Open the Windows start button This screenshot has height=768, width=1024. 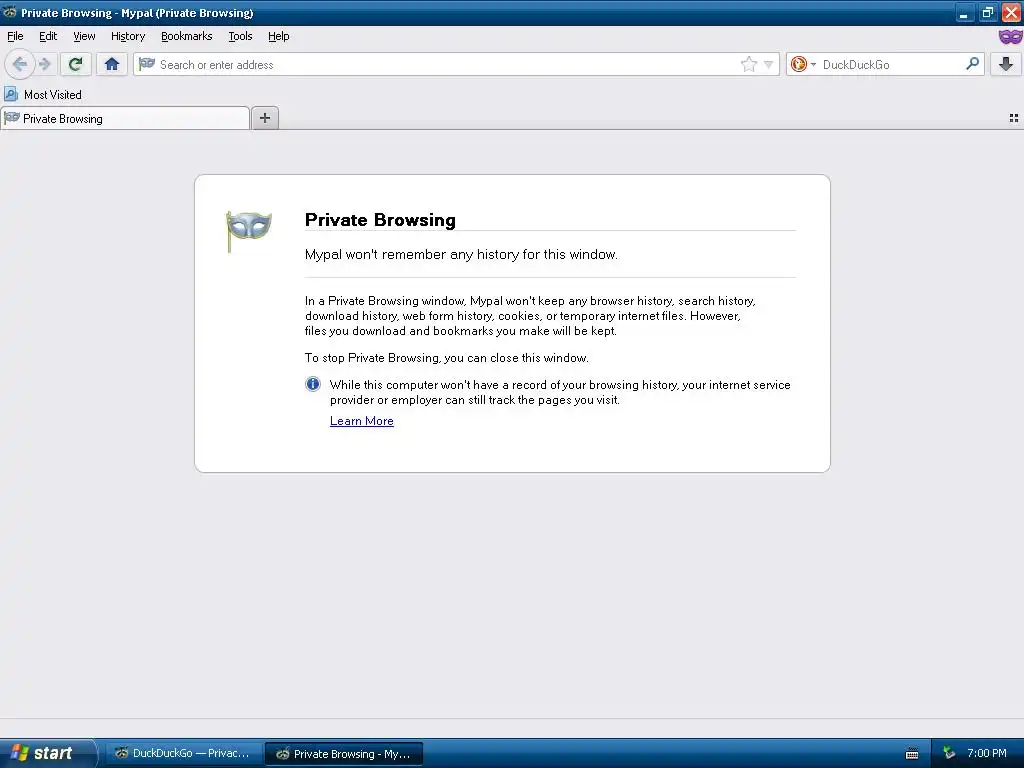click(47, 753)
